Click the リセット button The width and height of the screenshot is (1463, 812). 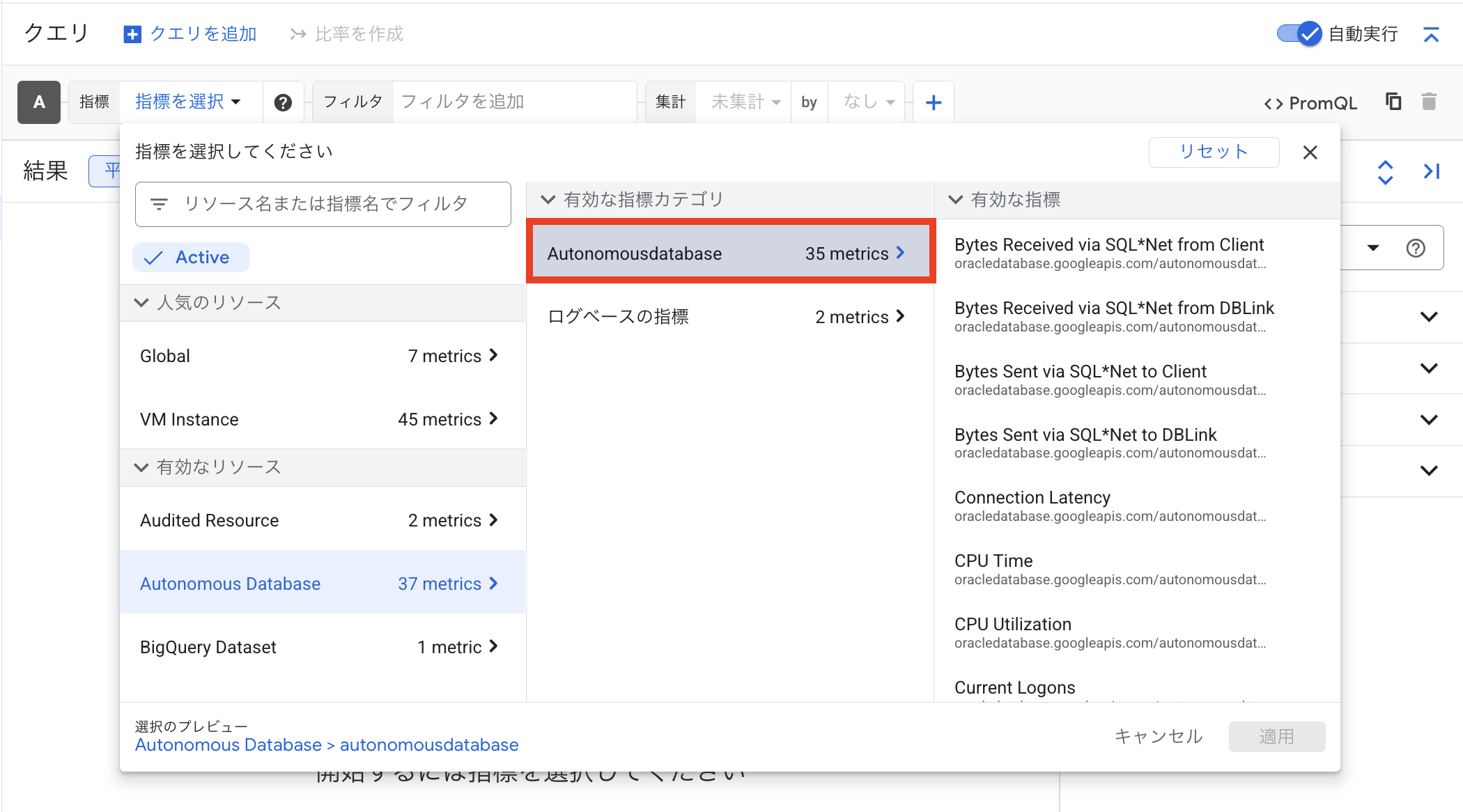coord(1213,152)
